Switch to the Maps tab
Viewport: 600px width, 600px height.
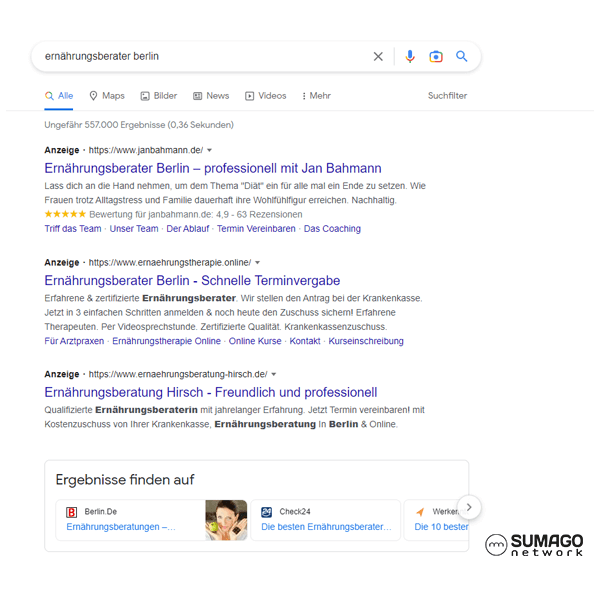tap(107, 96)
